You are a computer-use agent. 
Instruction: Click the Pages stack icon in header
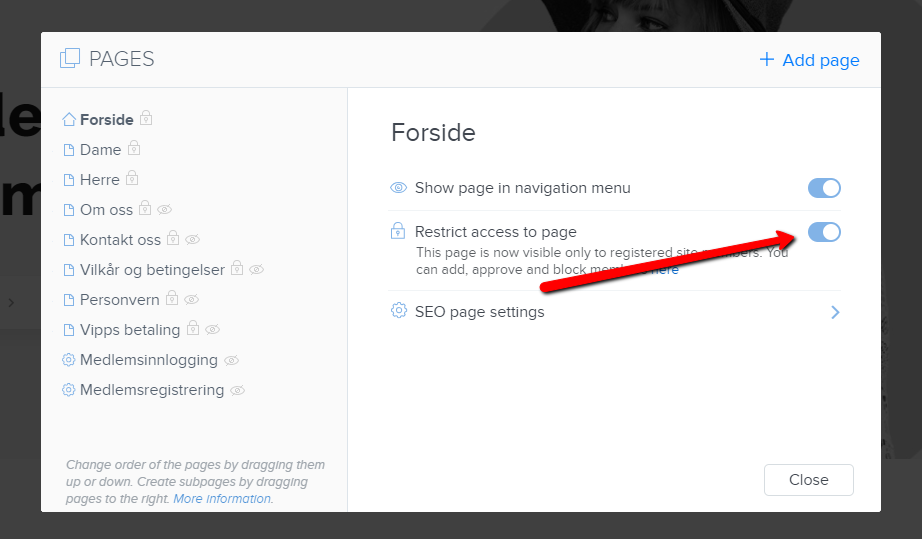click(x=69, y=58)
